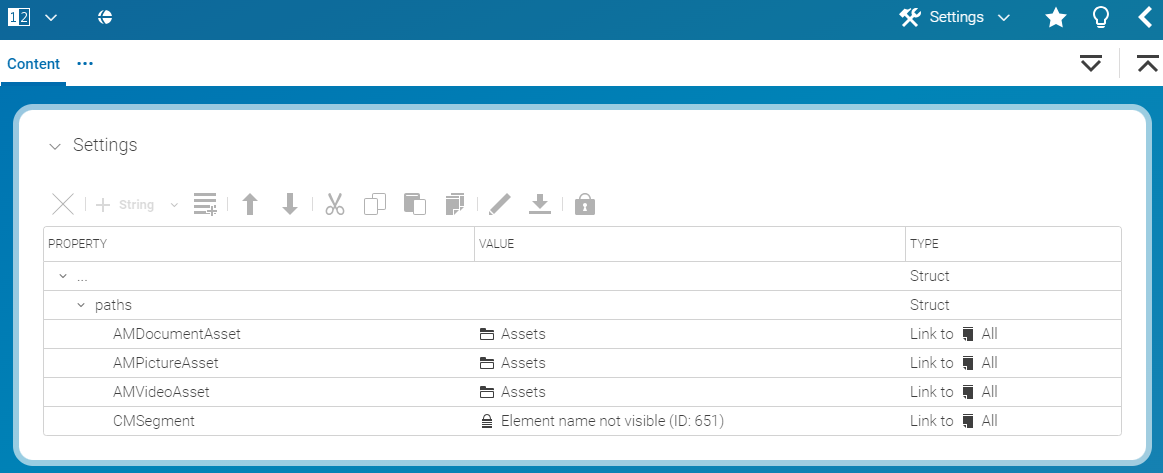Screen dimensions: 1163x473
Task: Open Assets folder link for AMDocumentAsset
Action: coord(513,334)
